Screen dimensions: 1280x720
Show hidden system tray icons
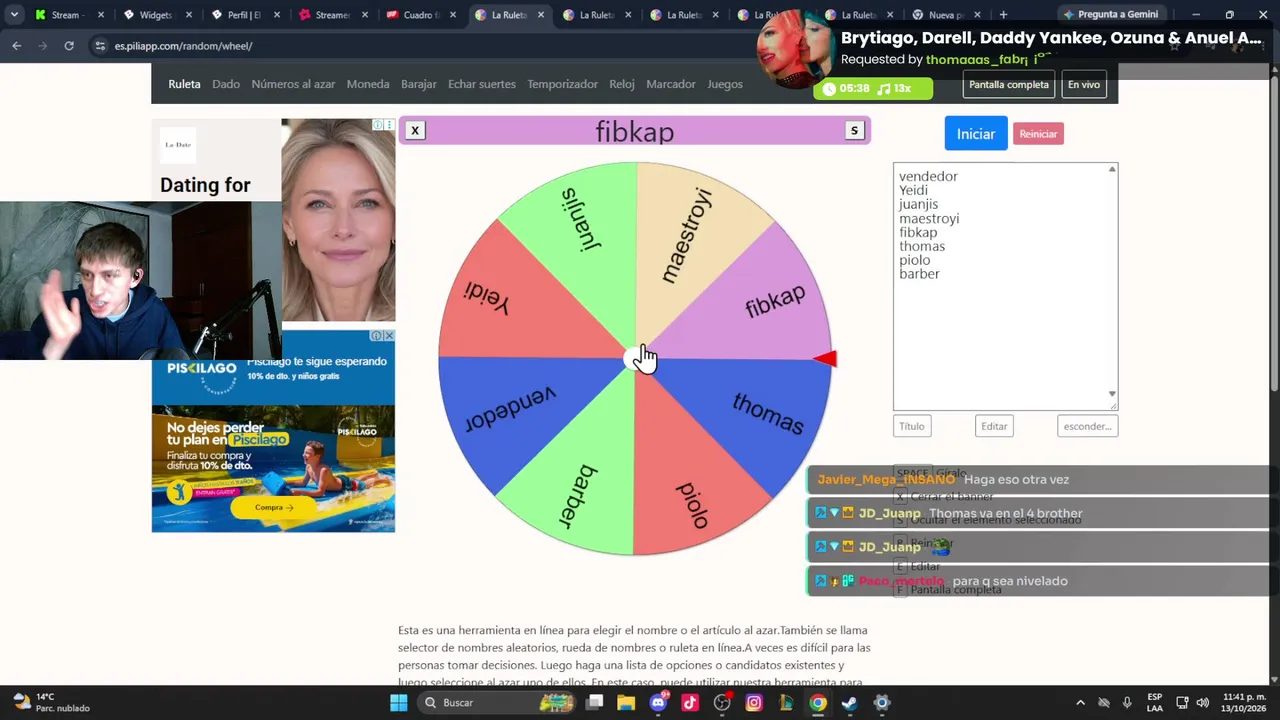(x=1080, y=702)
